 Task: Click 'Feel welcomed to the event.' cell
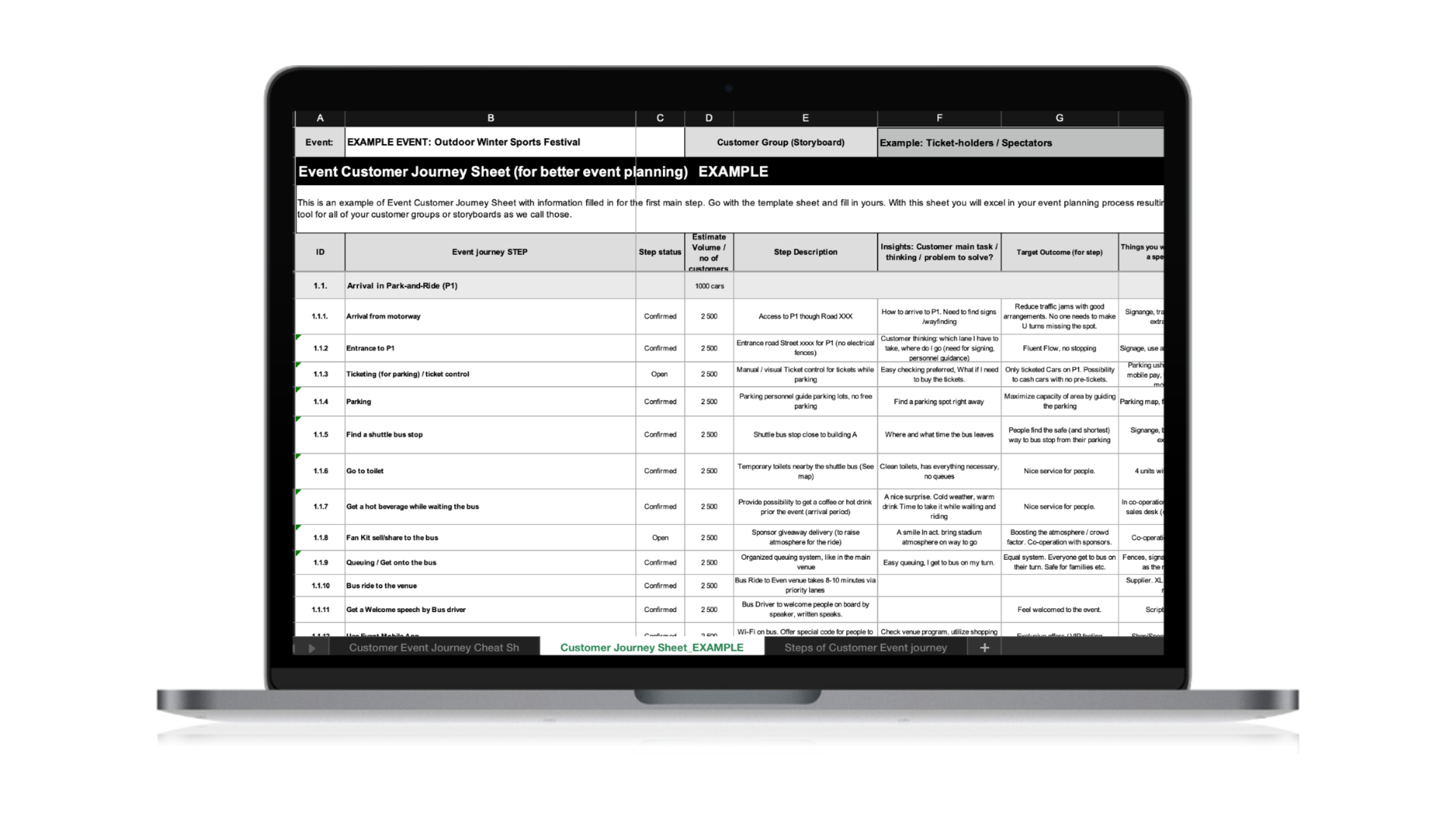[1059, 610]
